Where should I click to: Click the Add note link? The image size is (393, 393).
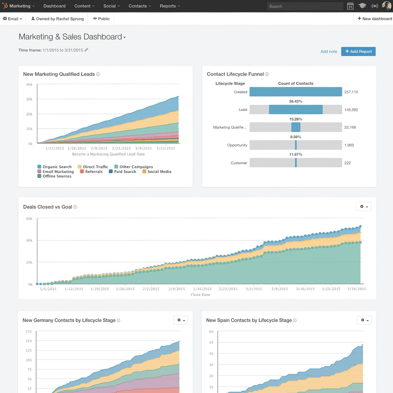click(329, 52)
